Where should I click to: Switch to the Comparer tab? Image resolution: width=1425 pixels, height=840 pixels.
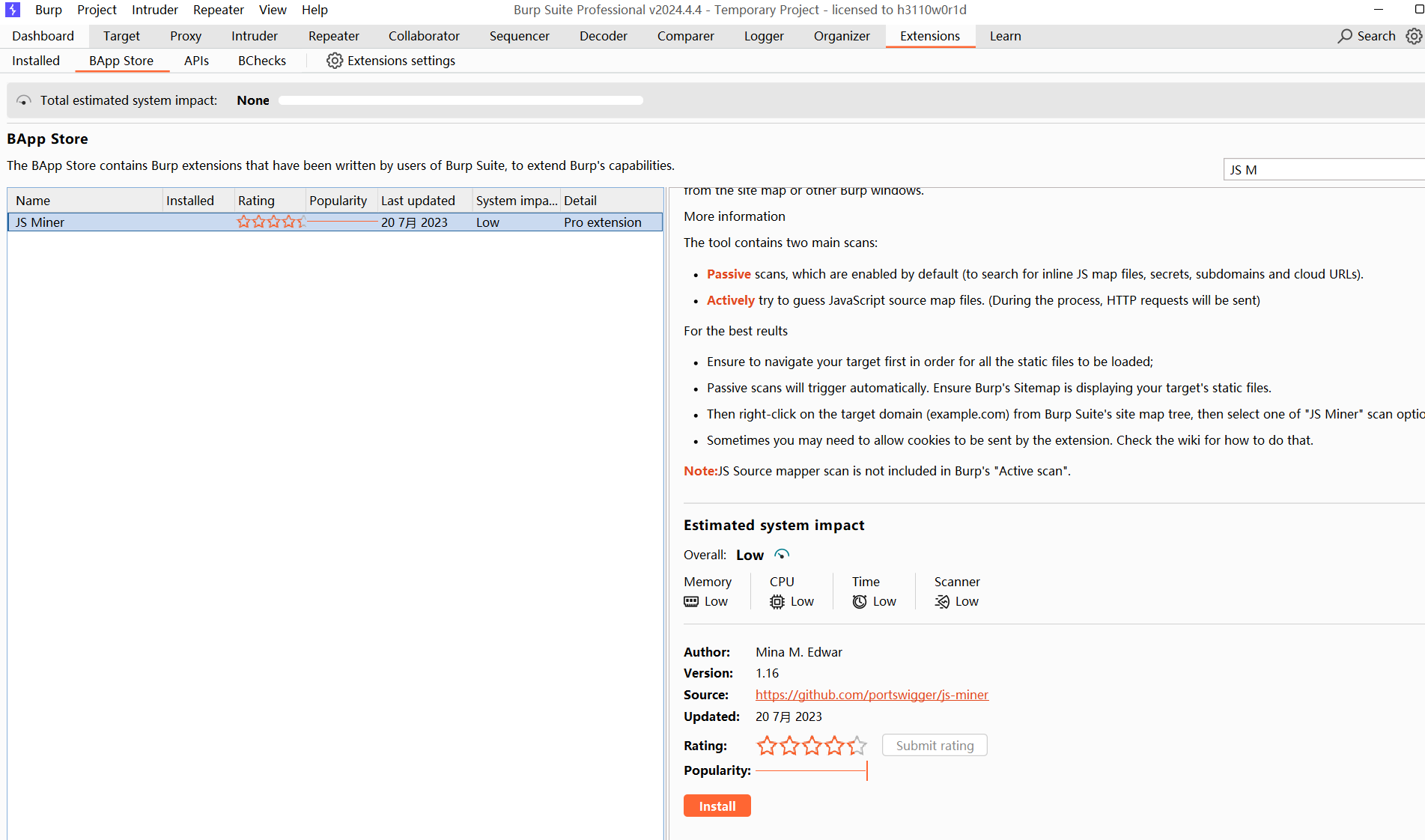(686, 36)
